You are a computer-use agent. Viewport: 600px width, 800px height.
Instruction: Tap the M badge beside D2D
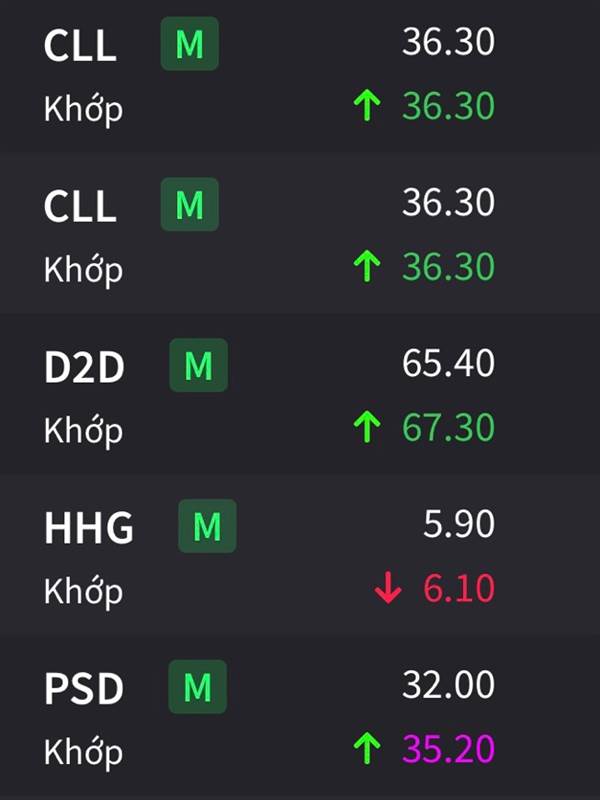[x=198, y=365]
